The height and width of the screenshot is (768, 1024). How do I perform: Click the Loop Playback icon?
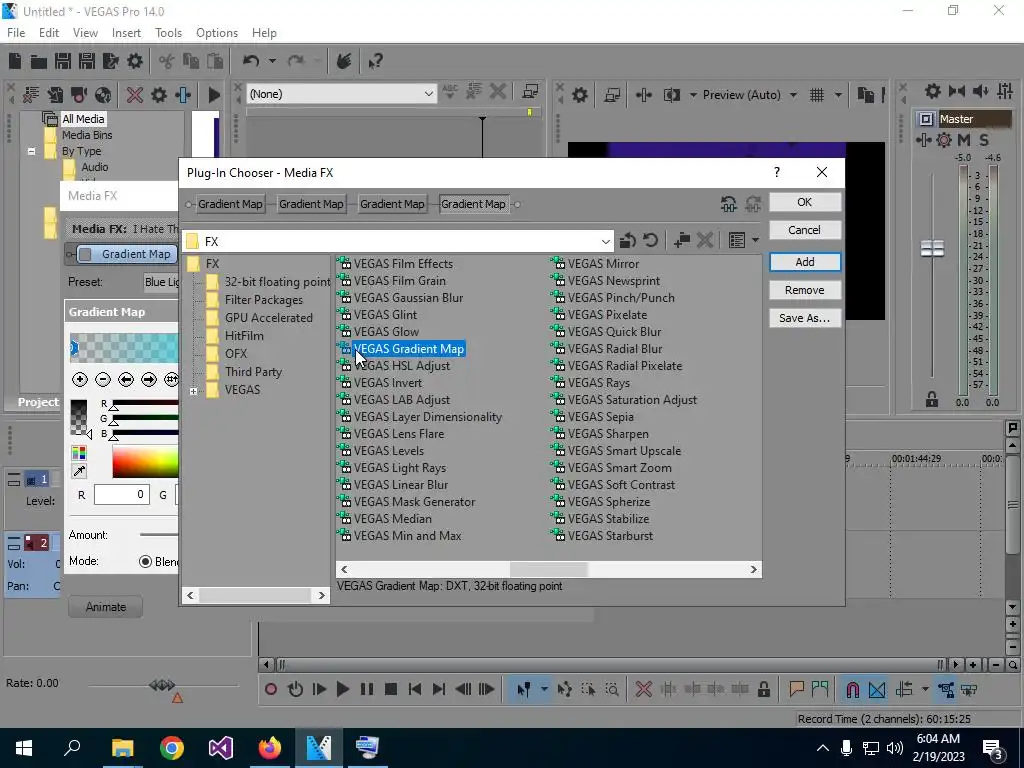click(295, 689)
